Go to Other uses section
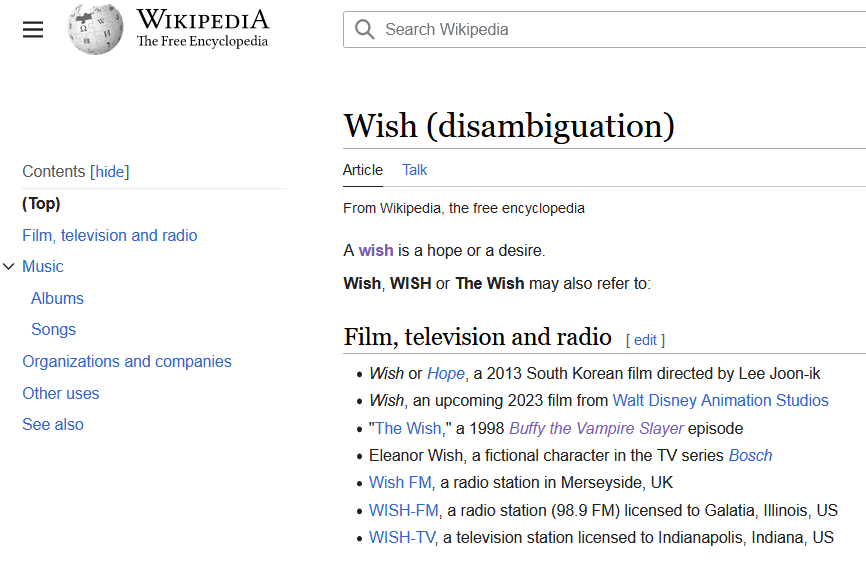 coord(61,393)
